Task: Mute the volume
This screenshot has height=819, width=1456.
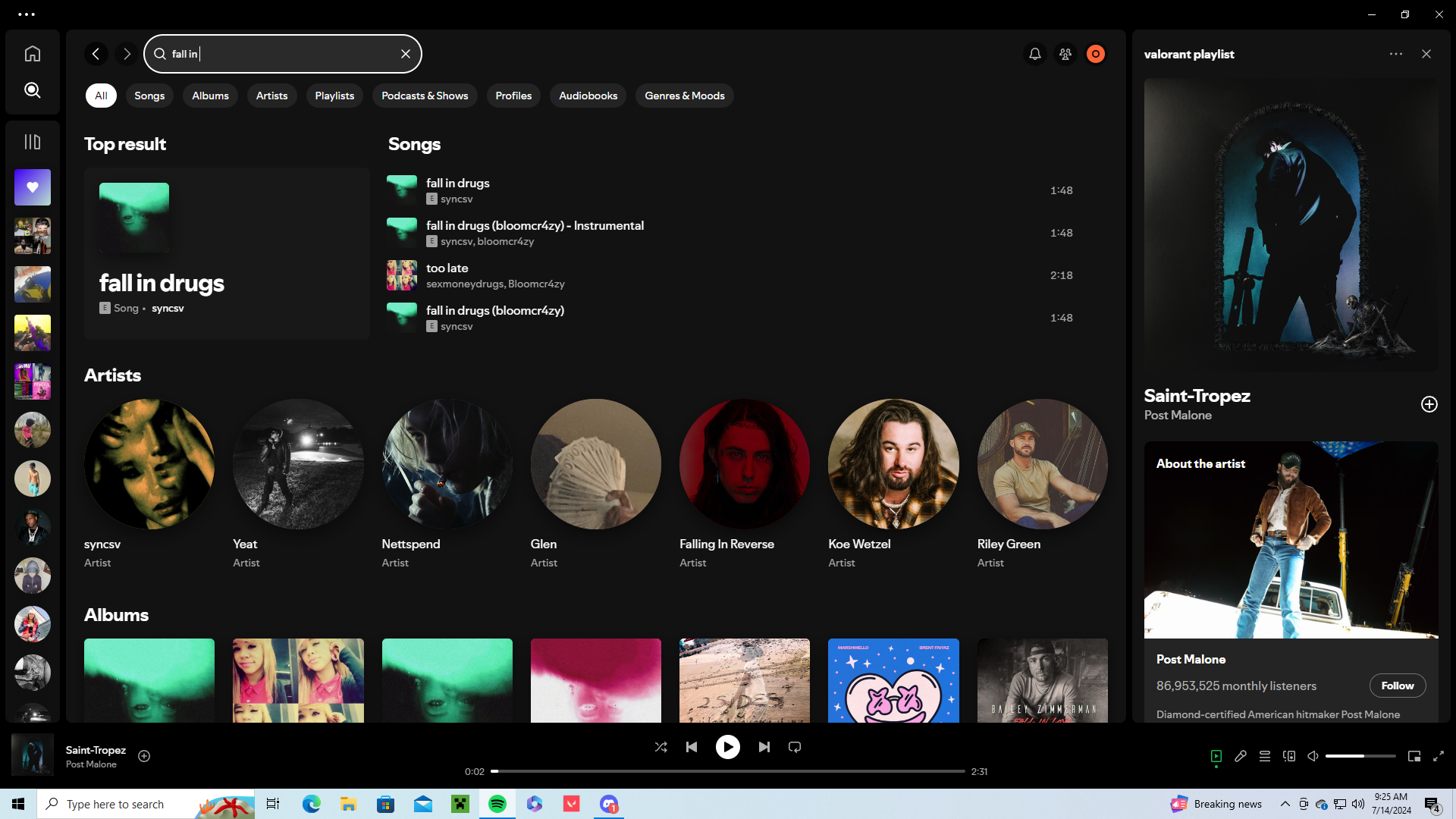Action: click(x=1313, y=756)
